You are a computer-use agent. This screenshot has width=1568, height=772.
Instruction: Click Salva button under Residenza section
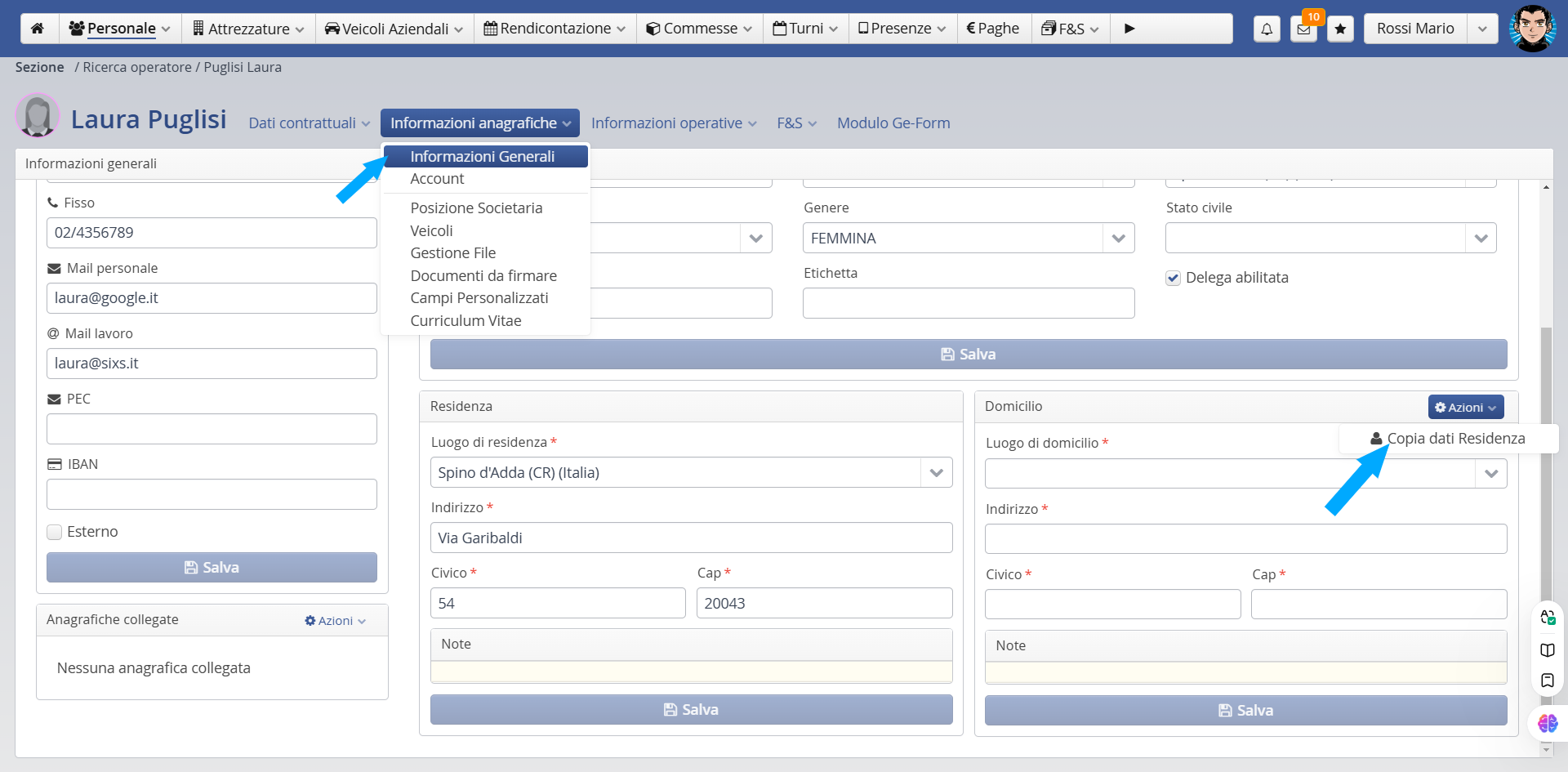pos(691,710)
